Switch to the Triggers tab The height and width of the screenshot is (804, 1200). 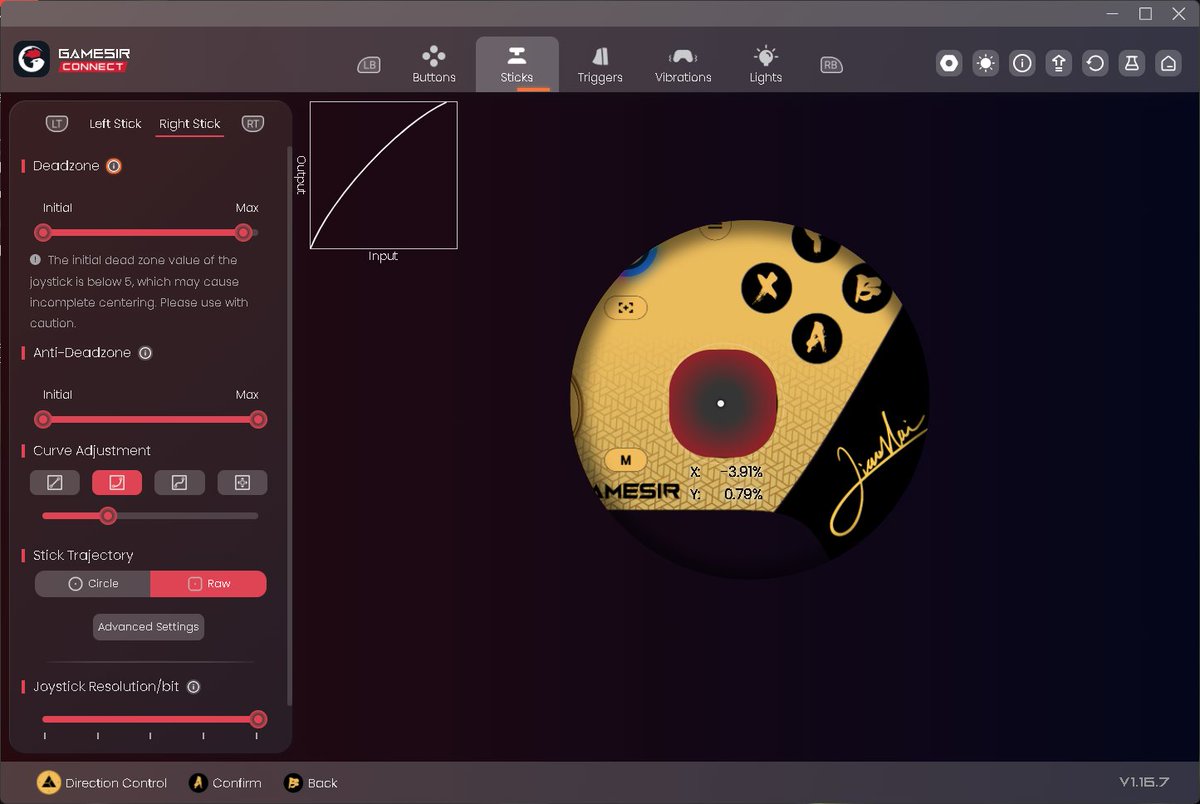[x=600, y=65]
